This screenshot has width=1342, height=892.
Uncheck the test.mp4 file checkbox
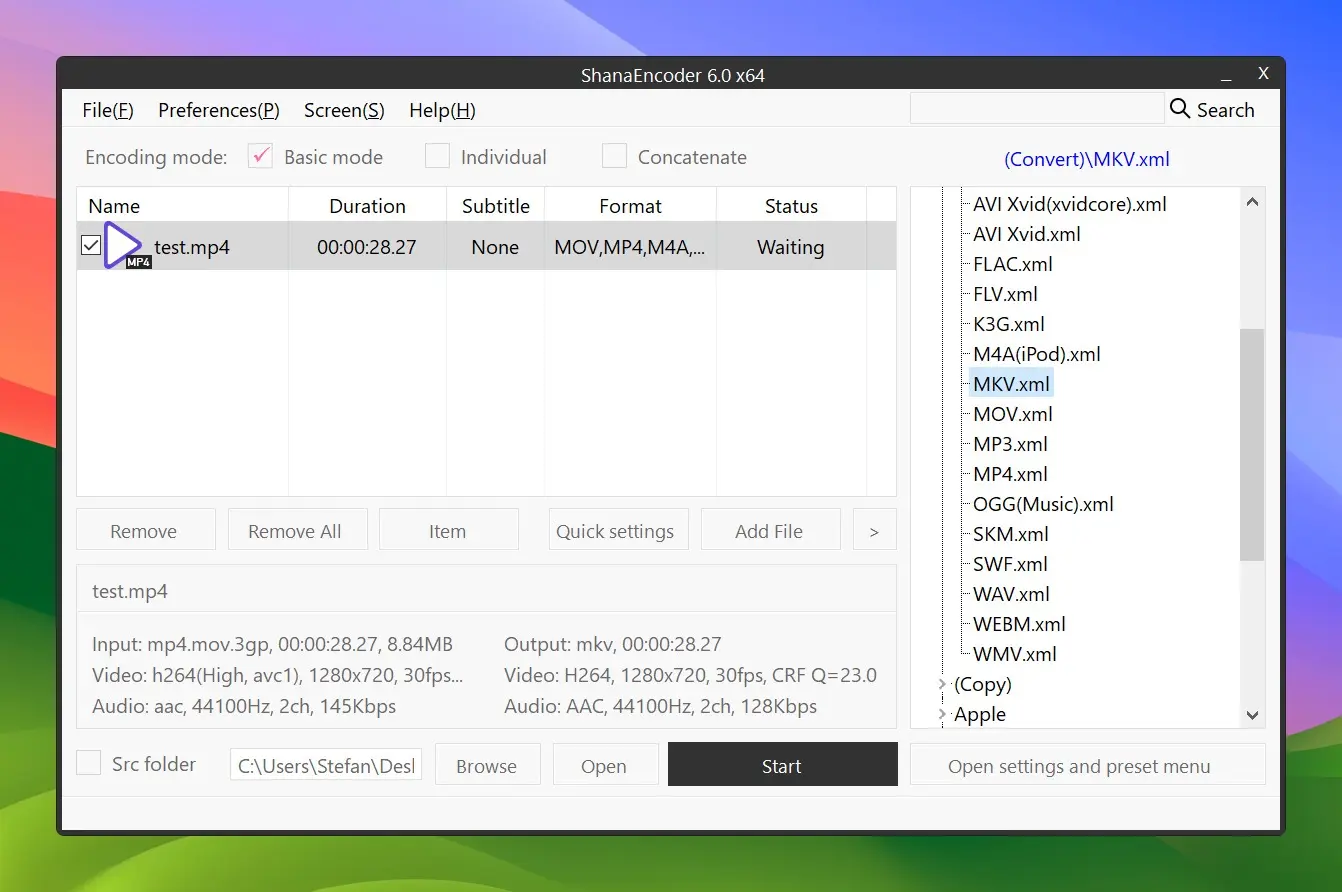pos(91,245)
